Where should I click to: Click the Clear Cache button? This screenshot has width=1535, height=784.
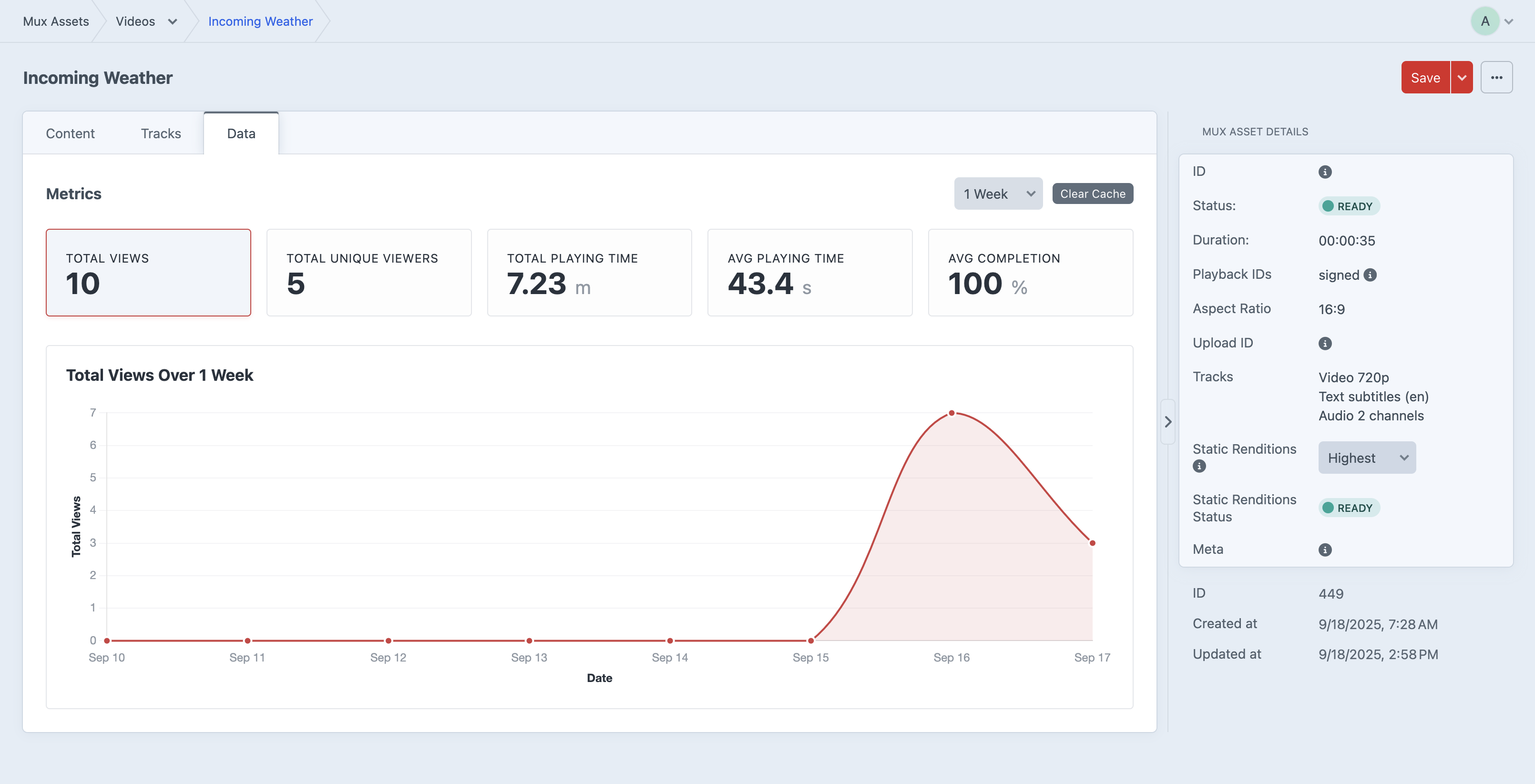pyautogui.click(x=1092, y=193)
